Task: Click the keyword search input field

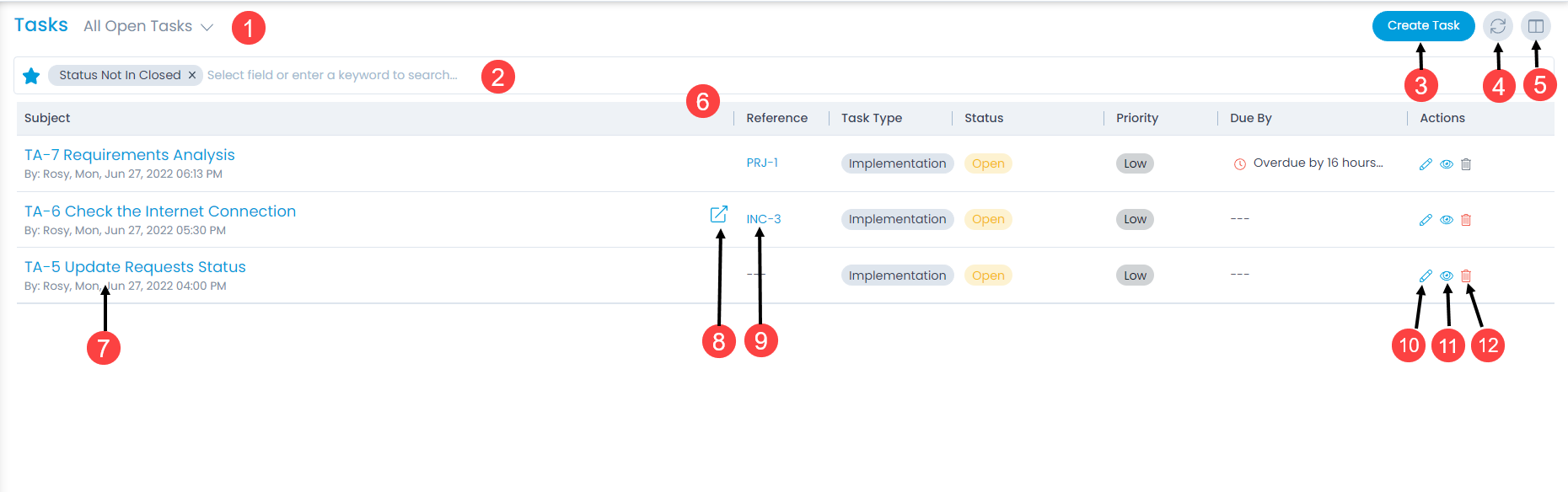Action: pyautogui.click(x=332, y=75)
